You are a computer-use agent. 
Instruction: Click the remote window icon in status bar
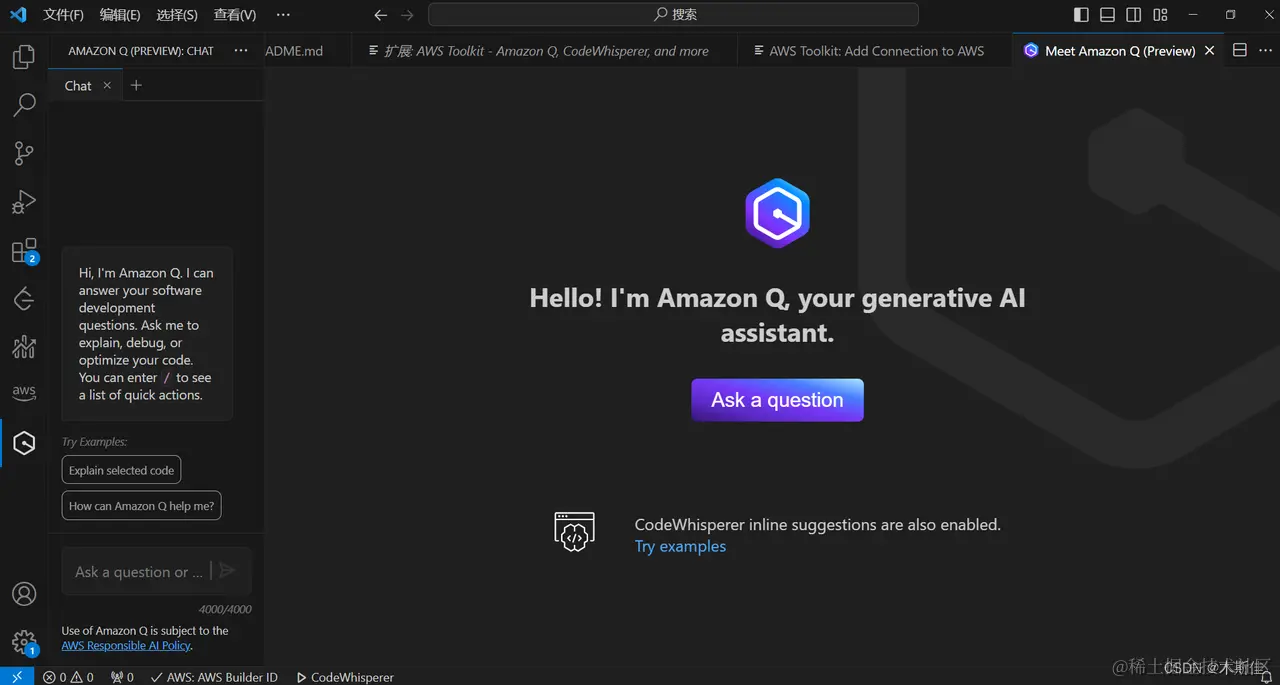(x=17, y=677)
